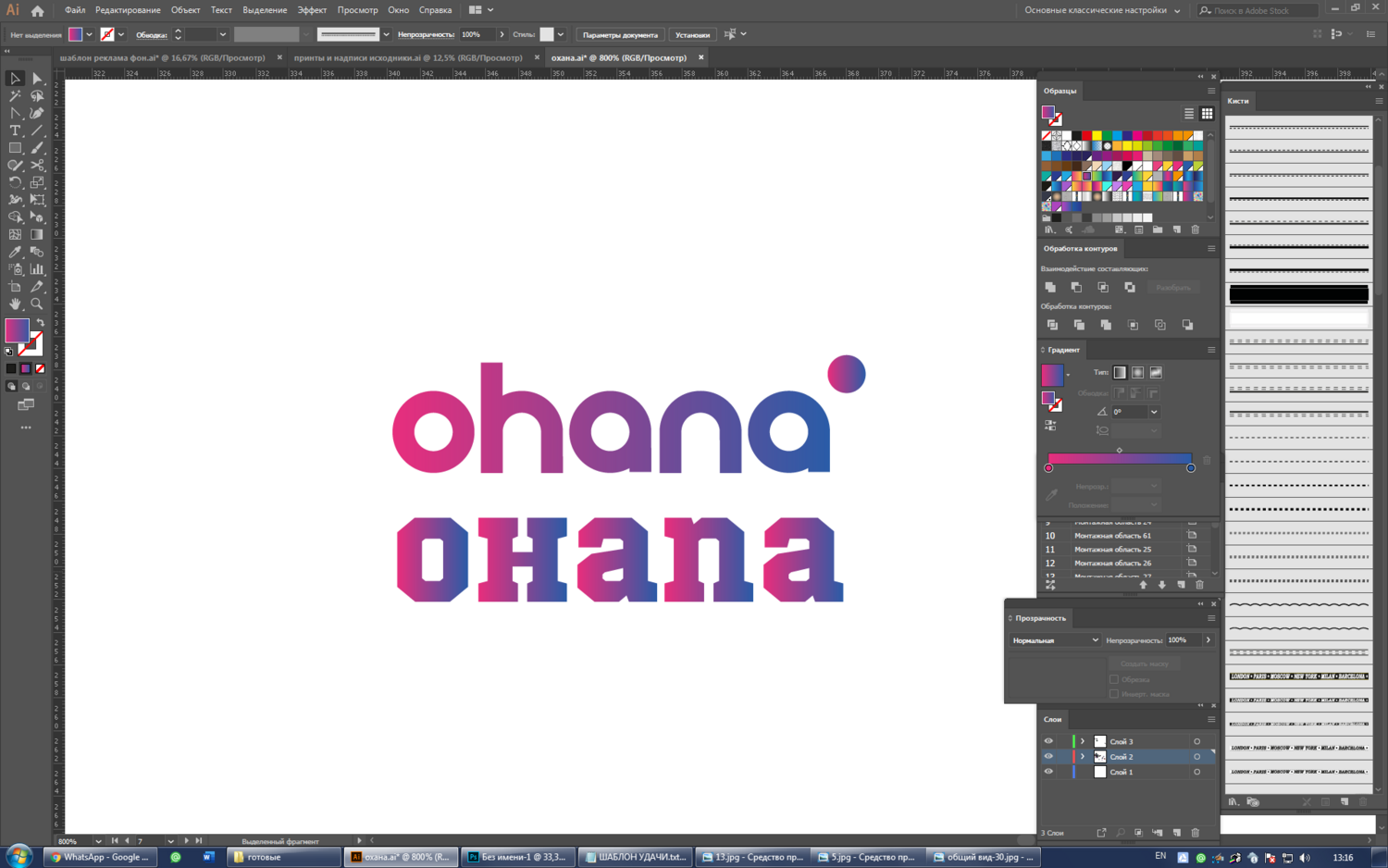Choose the Lasso tool
Viewport: 1388px width, 868px height.
coord(37,96)
